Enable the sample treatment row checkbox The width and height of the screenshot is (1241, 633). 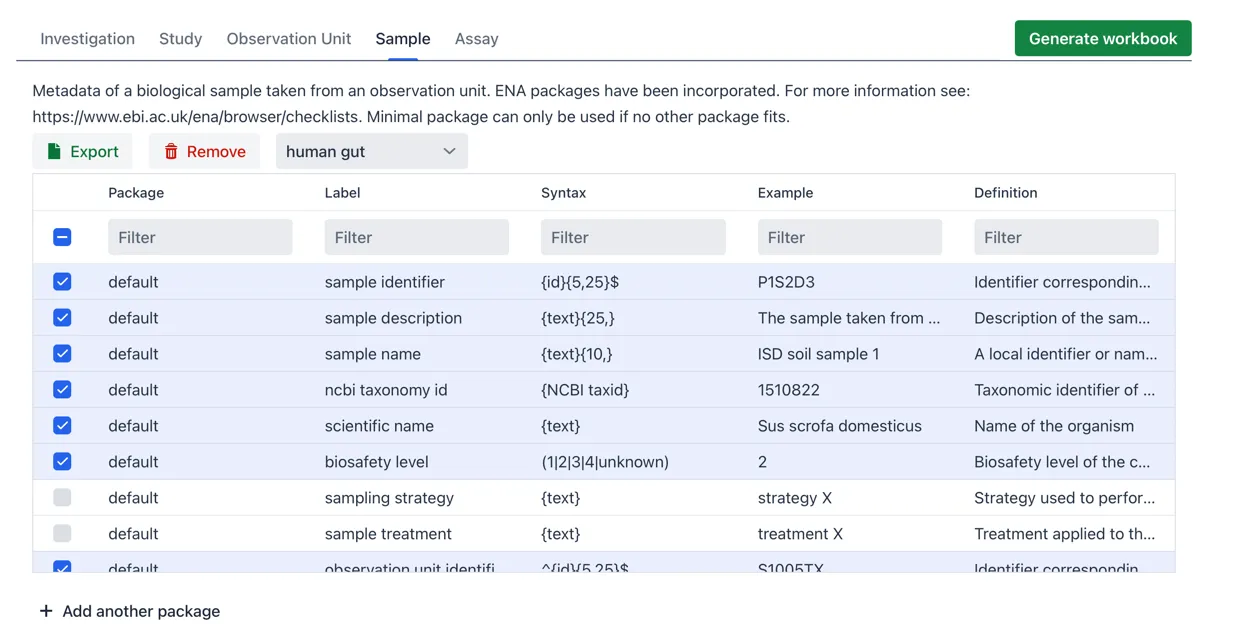point(62,534)
